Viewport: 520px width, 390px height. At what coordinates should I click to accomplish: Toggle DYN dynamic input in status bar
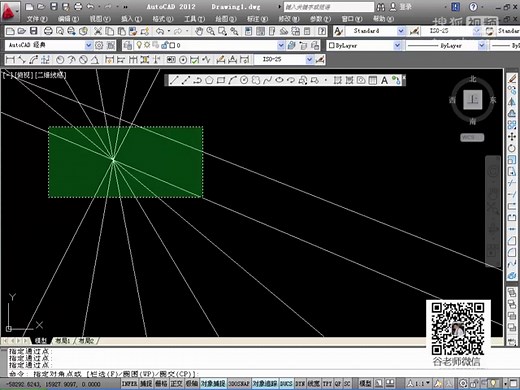(x=300, y=384)
